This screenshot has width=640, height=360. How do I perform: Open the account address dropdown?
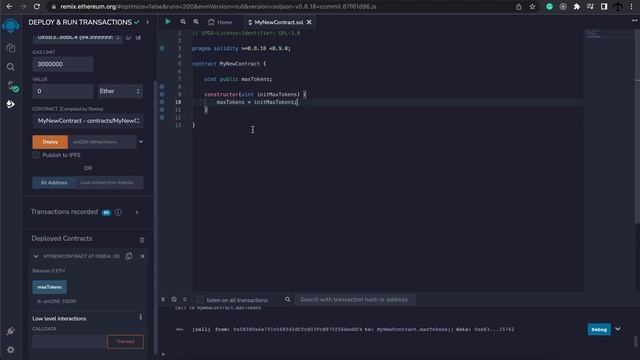coord(77,38)
